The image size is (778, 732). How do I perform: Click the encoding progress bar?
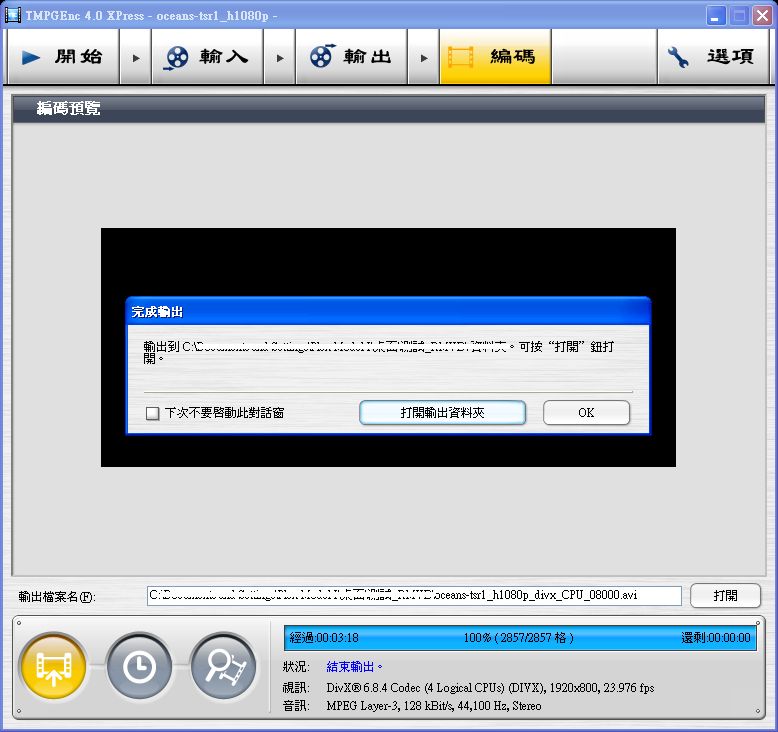(520, 638)
